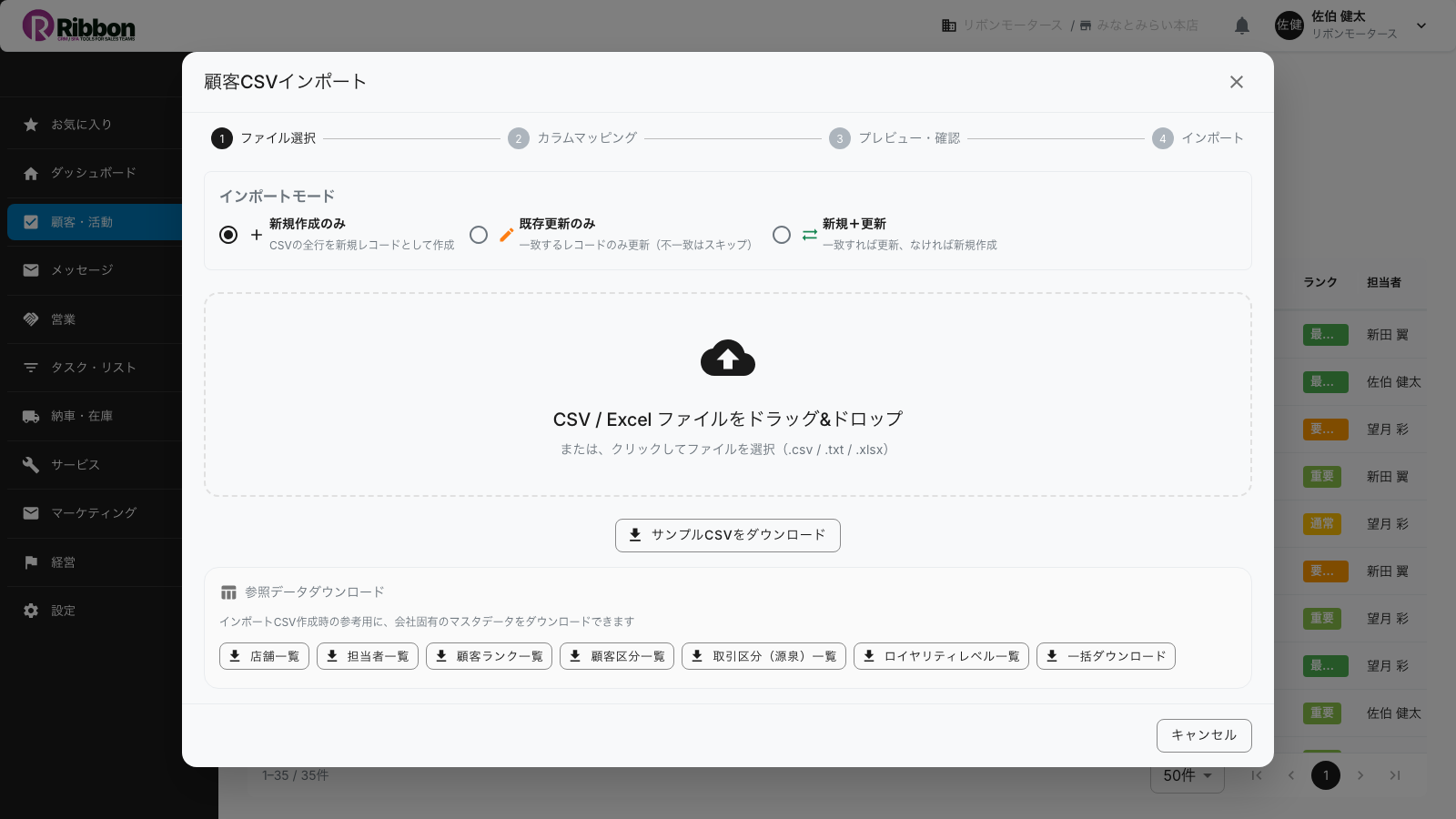Go to the next page arrow
Image resolution: width=1456 pixels, height=819 pixels.
(x=1360, y=775)
